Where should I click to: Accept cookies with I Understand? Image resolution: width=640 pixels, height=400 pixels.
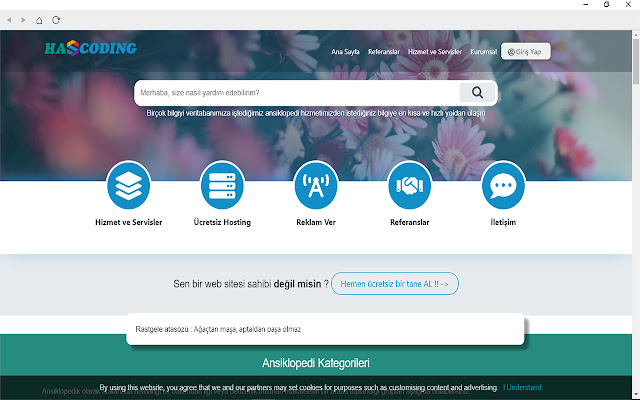tap(522, 387)
